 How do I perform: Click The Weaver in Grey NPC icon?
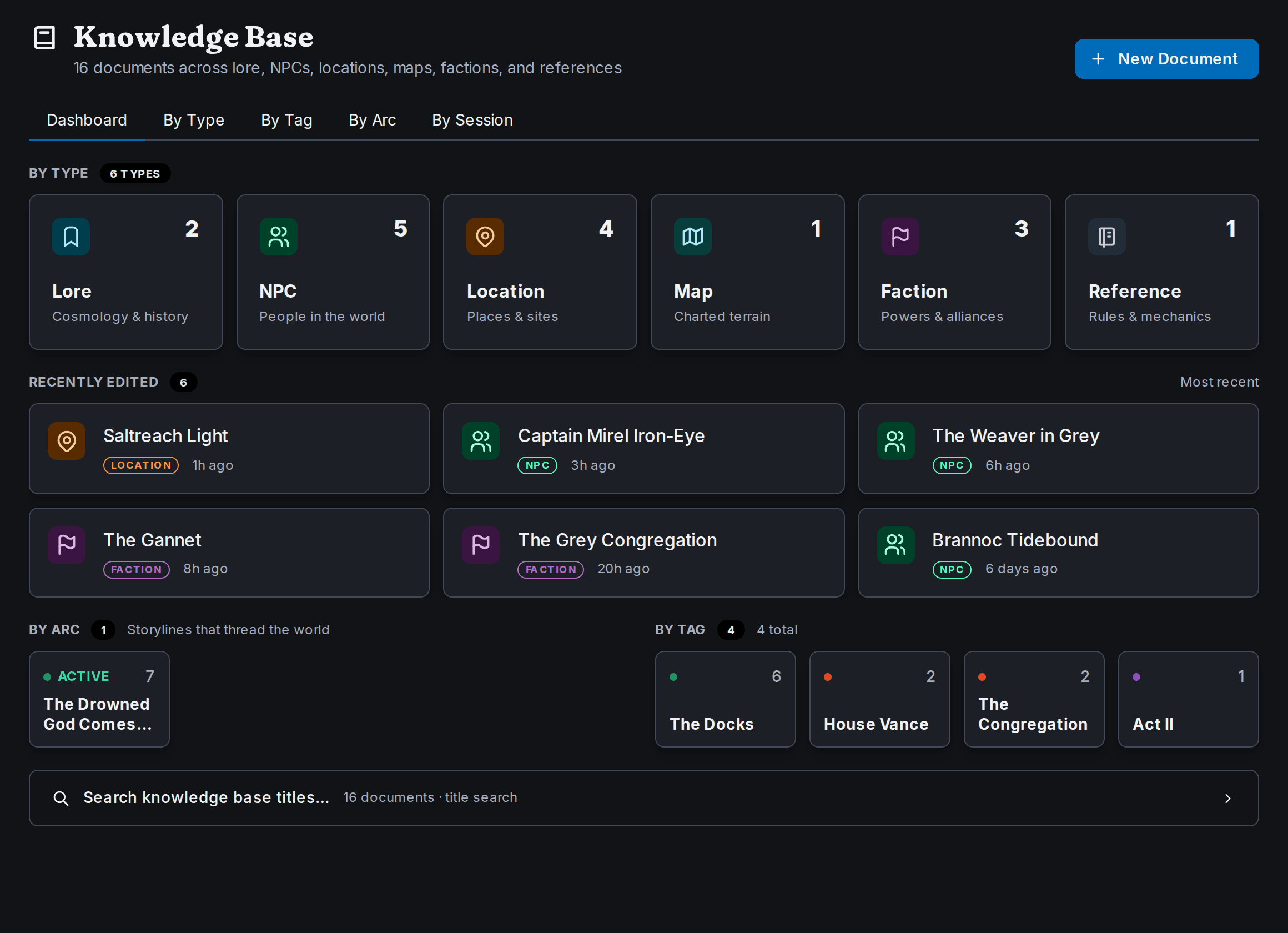[x=895, y=441]
